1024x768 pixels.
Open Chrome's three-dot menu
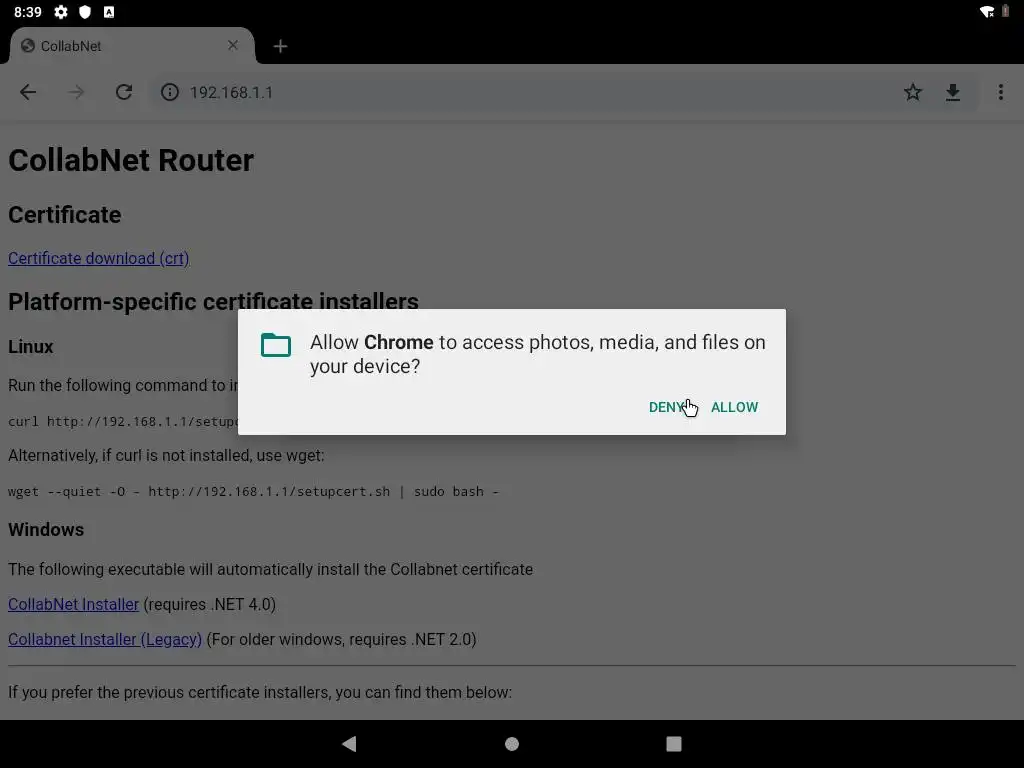click(x=1000, y=92)
